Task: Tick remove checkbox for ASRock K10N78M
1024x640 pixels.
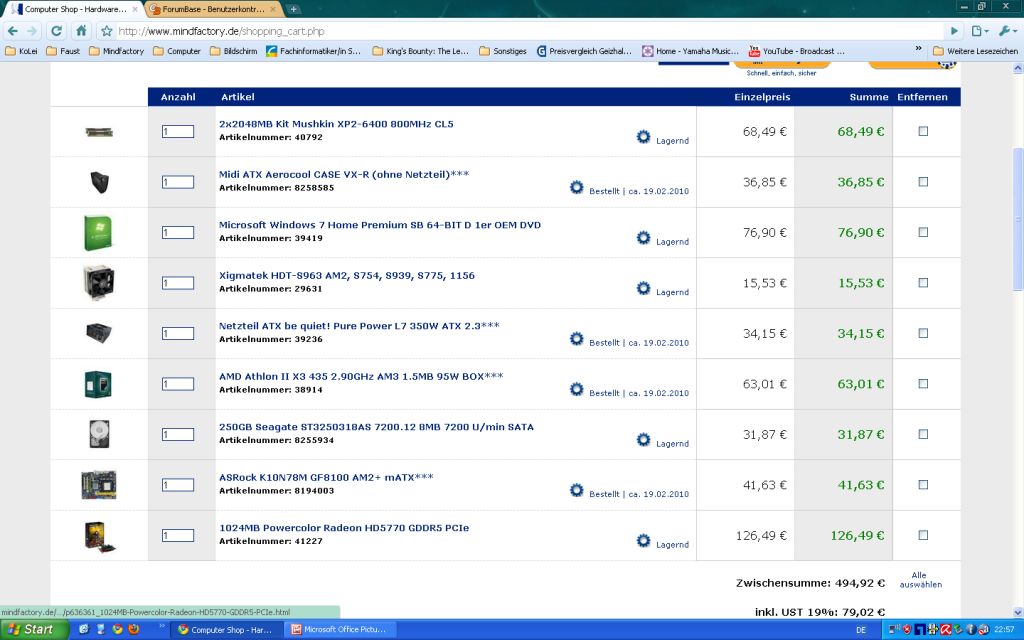Action: pyautogui.click(x=923, y=485)
